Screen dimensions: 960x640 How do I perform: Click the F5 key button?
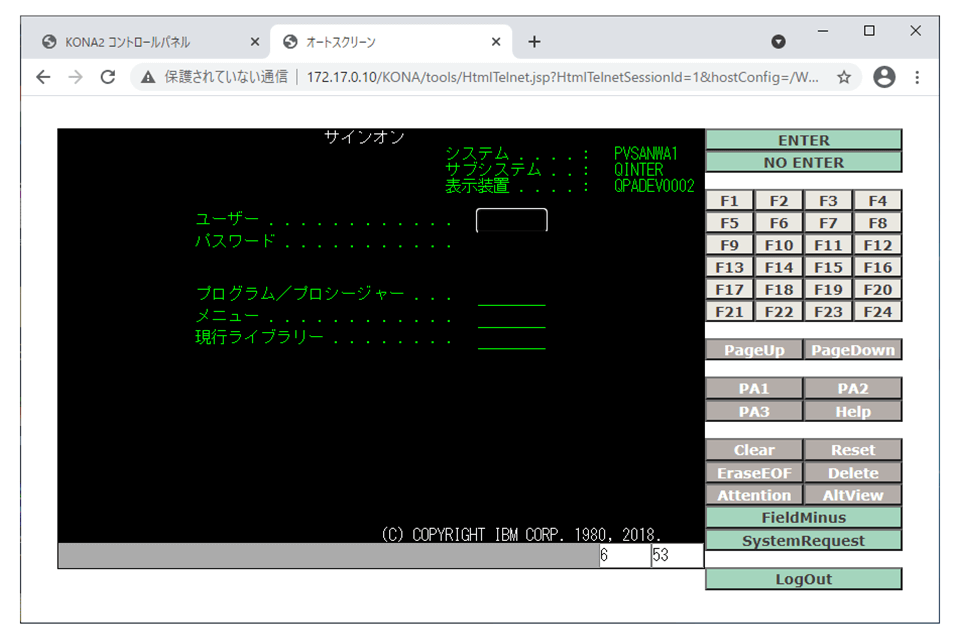tap(729, 223)
